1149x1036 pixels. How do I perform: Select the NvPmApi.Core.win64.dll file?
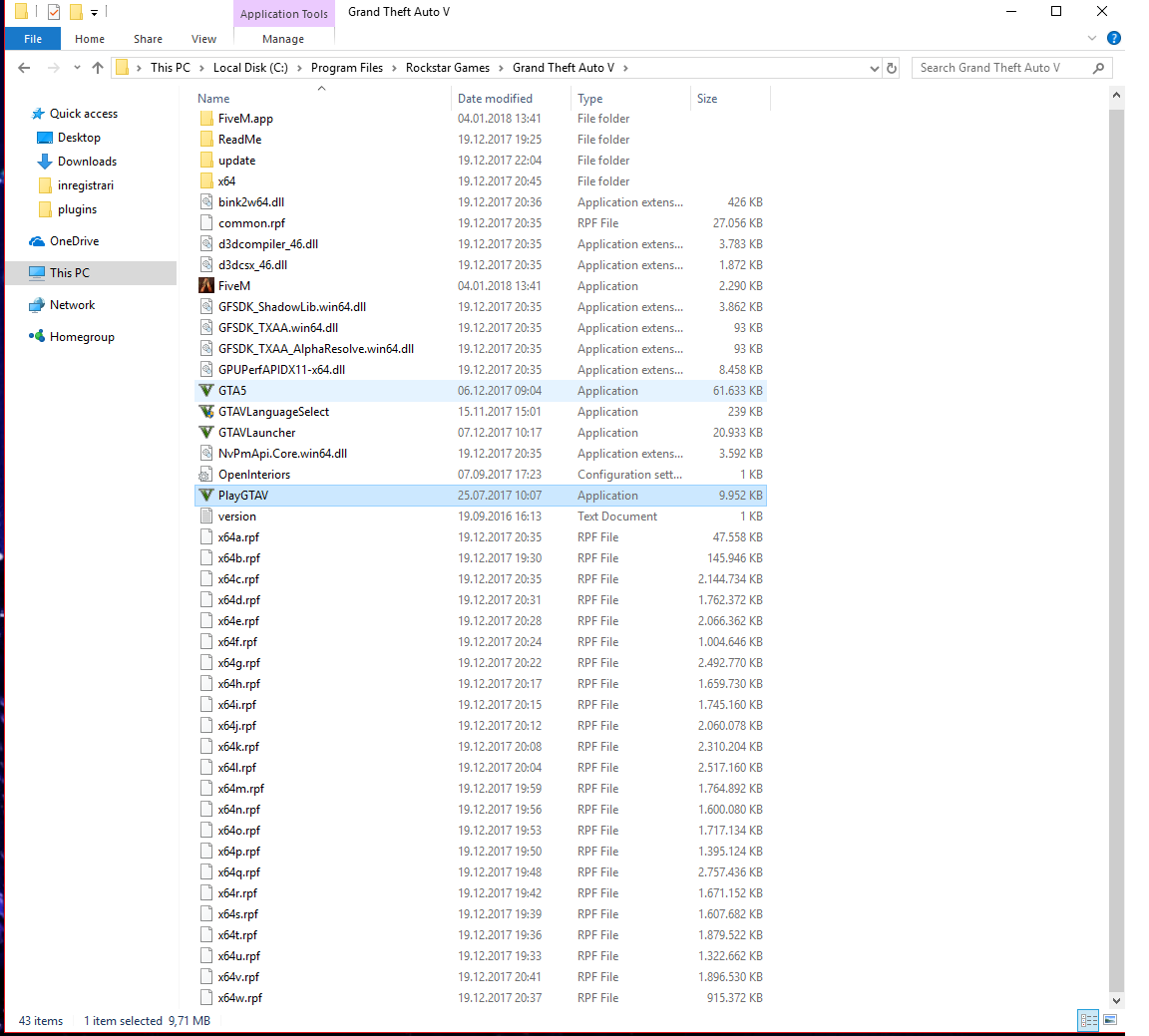(x=481, y=454)
